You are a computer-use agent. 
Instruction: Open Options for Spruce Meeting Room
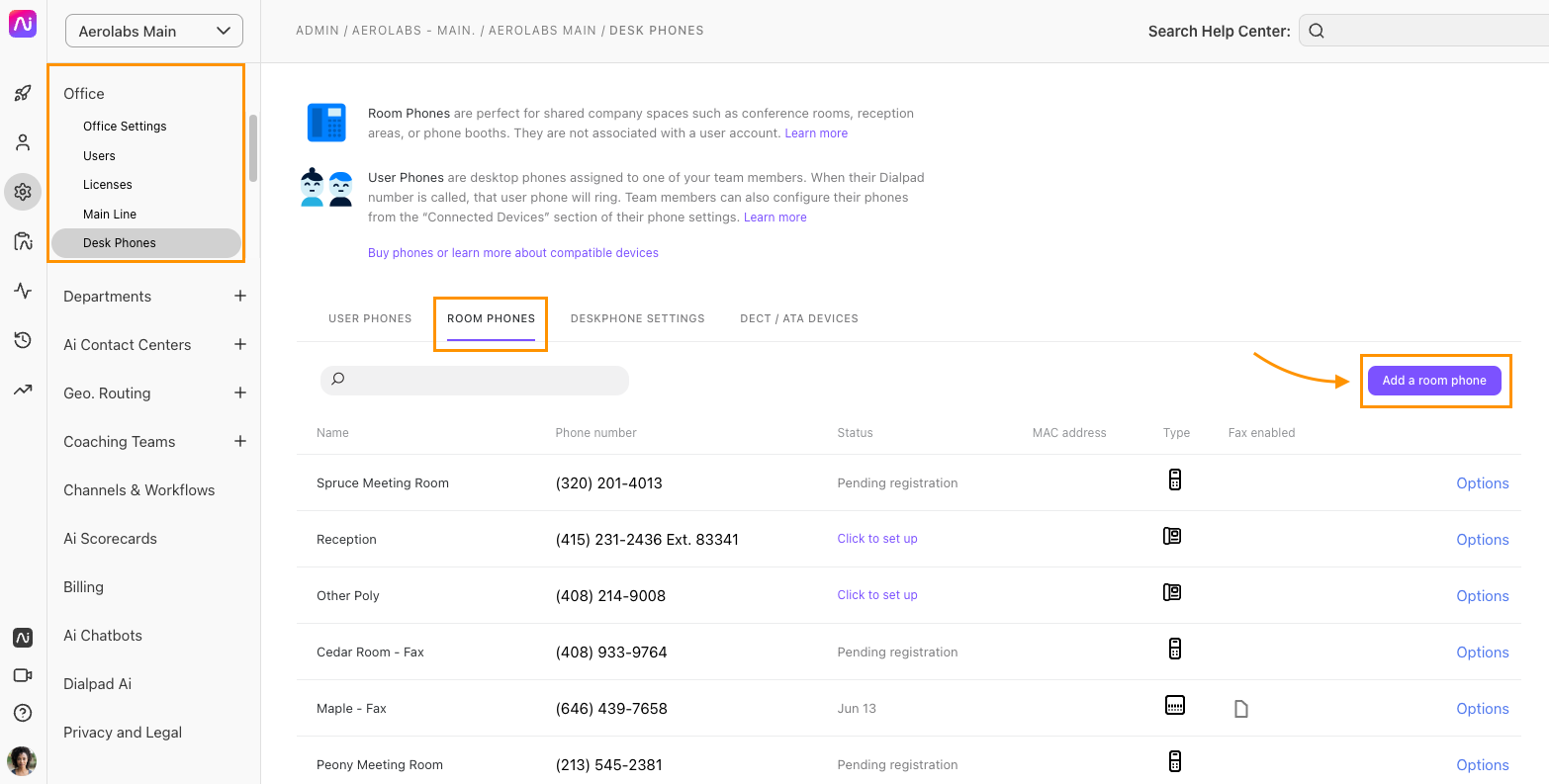[x=1482, y=483]
